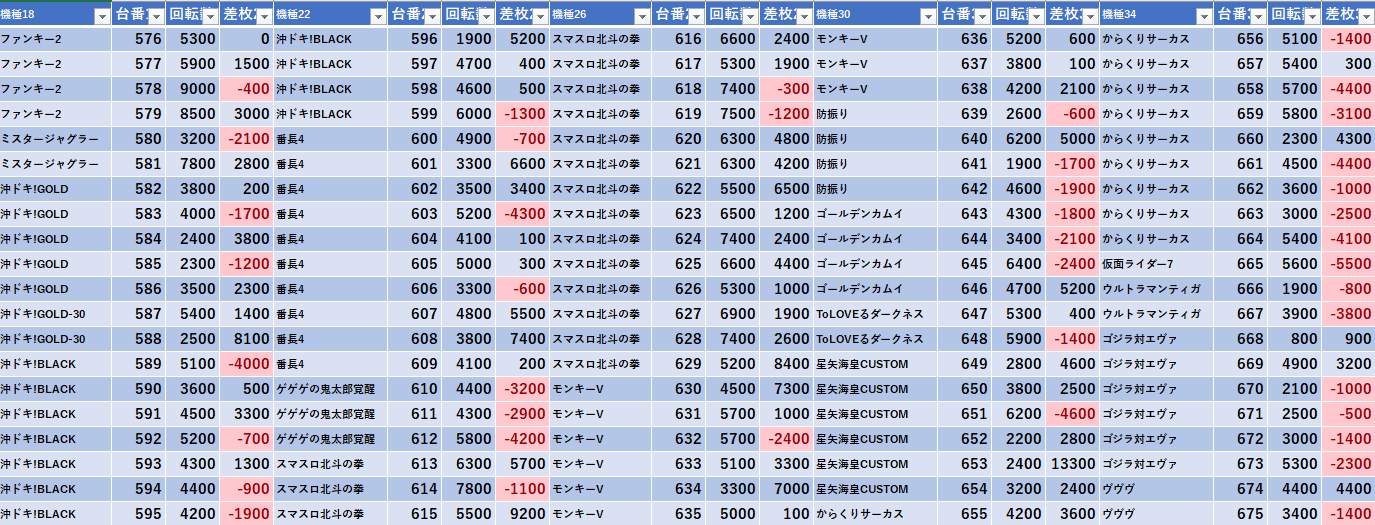Select ゴジラ対エヴァ cell for machine 668
The height and width of the screenshot is (525, 1375).
click(x=1156, y=339)
